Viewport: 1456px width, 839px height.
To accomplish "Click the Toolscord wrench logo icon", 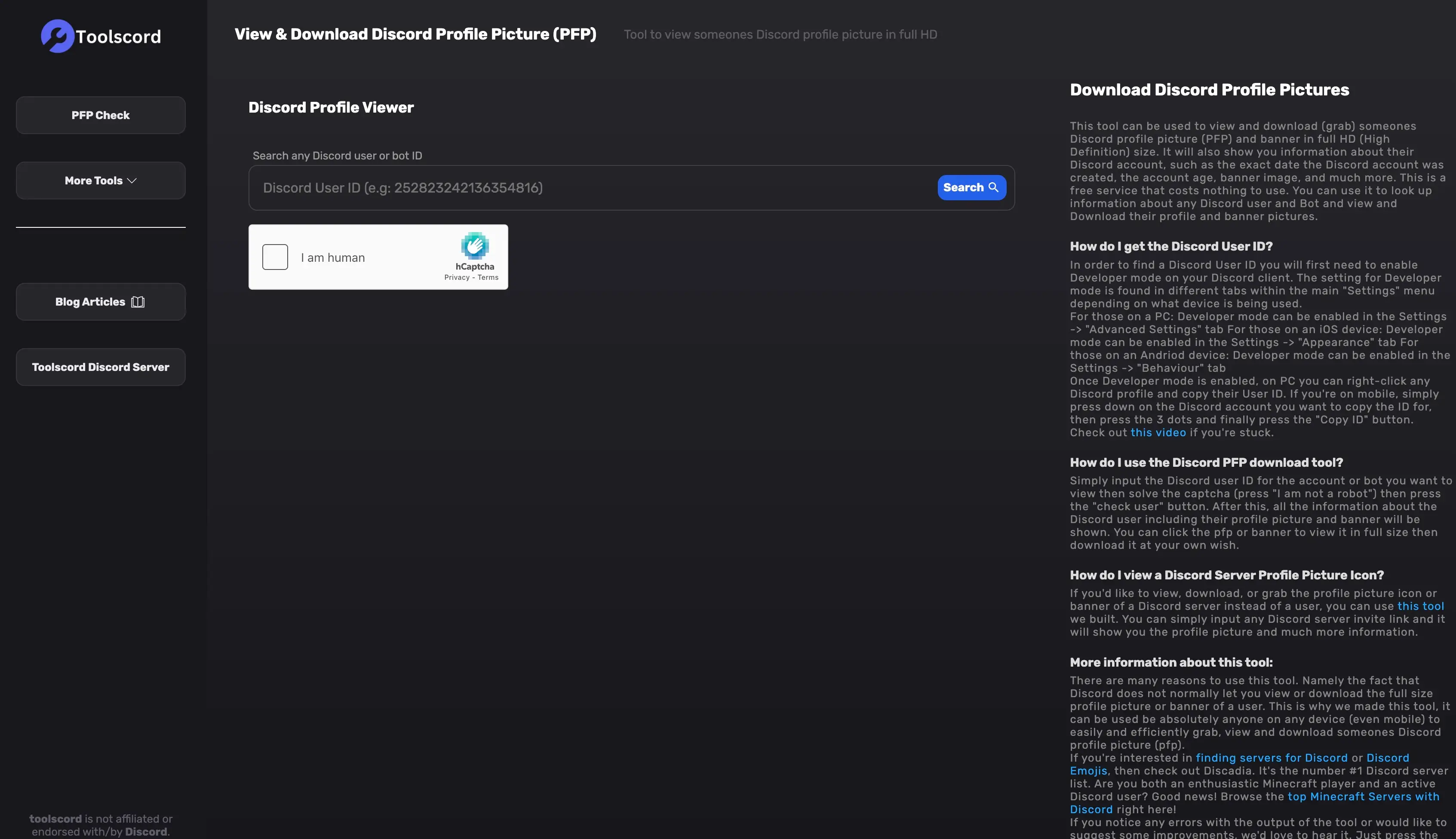I will [x=58, y=36].
